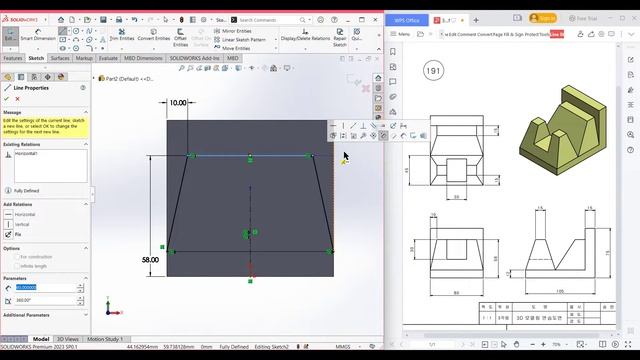
Task: Click the SOLIDWORKS task pane Home icon
Action: pos(378,78)
